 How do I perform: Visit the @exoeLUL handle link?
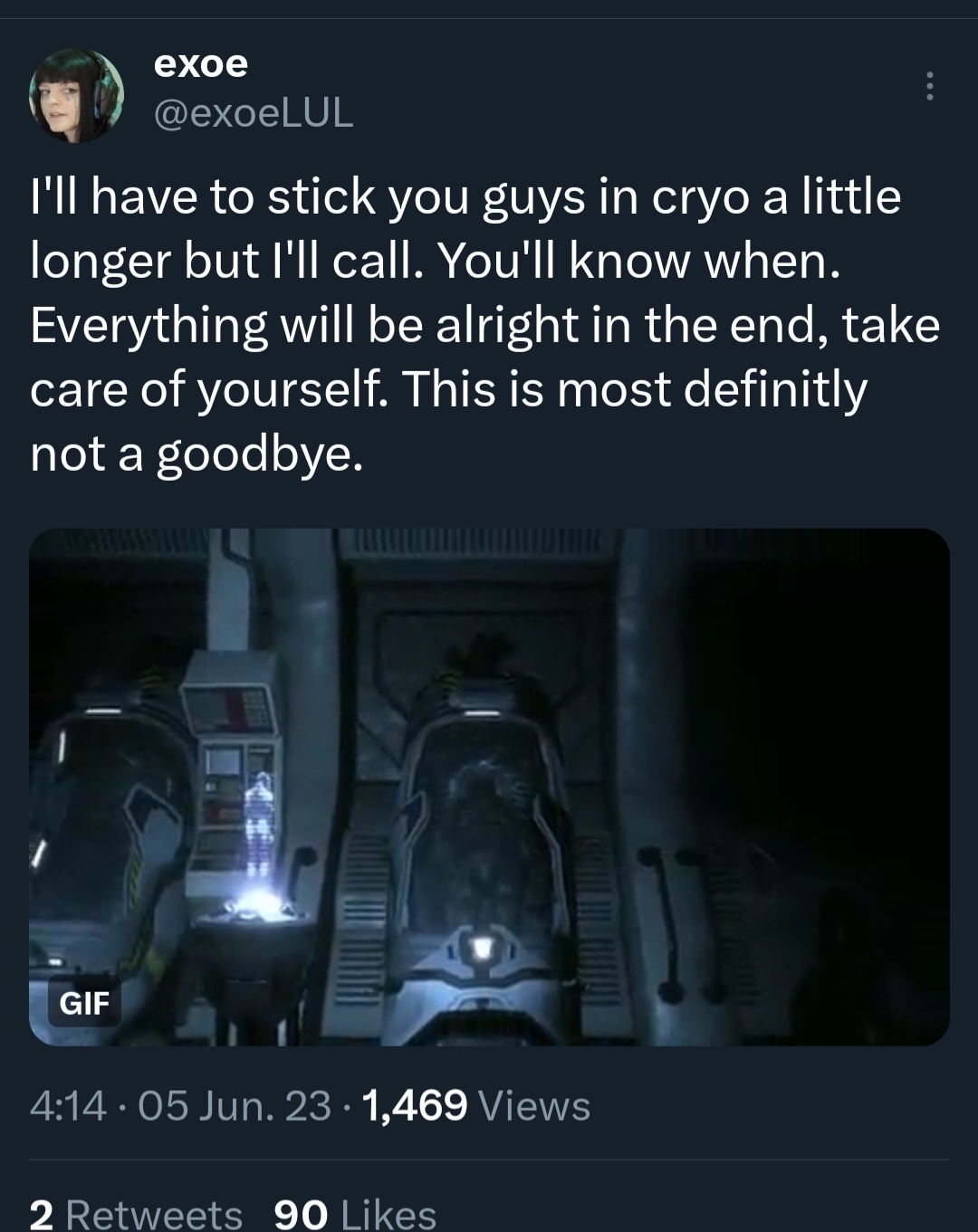tap(254, 113)
